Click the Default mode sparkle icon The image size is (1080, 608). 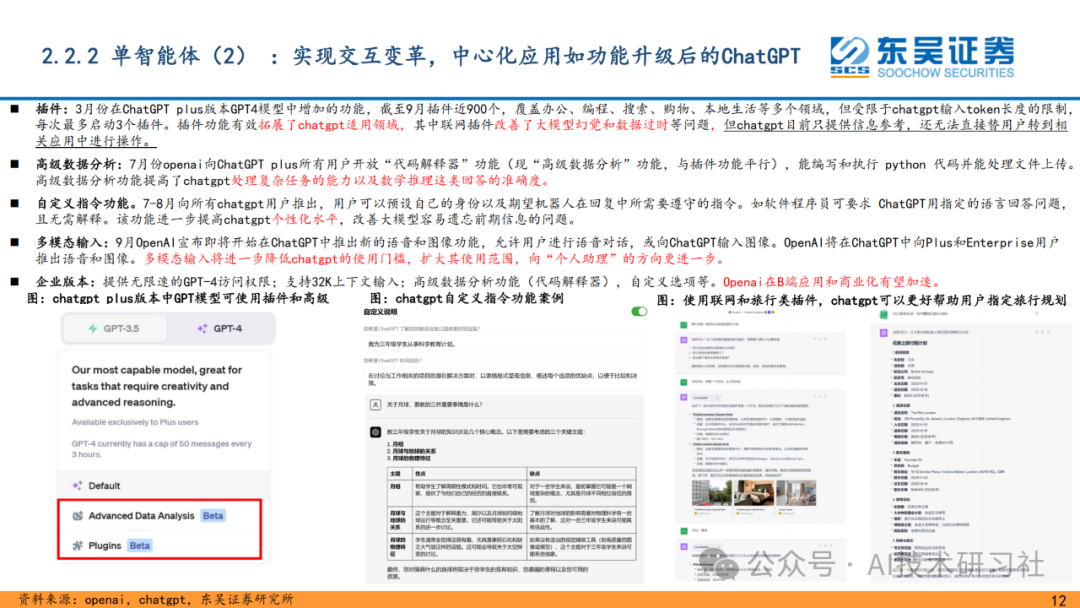tap(76, 484)
